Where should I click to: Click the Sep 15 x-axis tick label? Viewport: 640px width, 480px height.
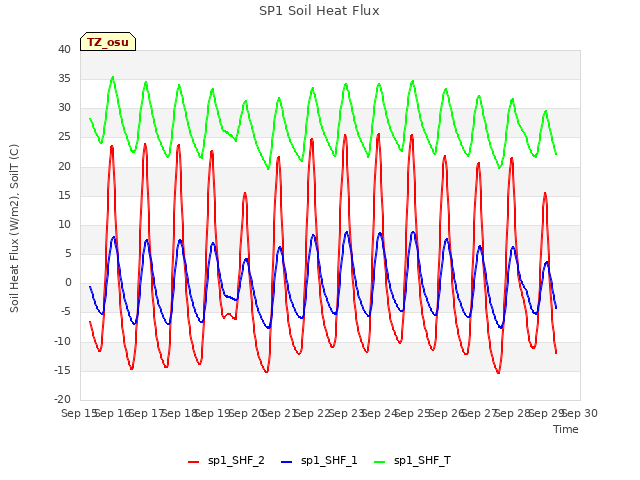(78, 413)
